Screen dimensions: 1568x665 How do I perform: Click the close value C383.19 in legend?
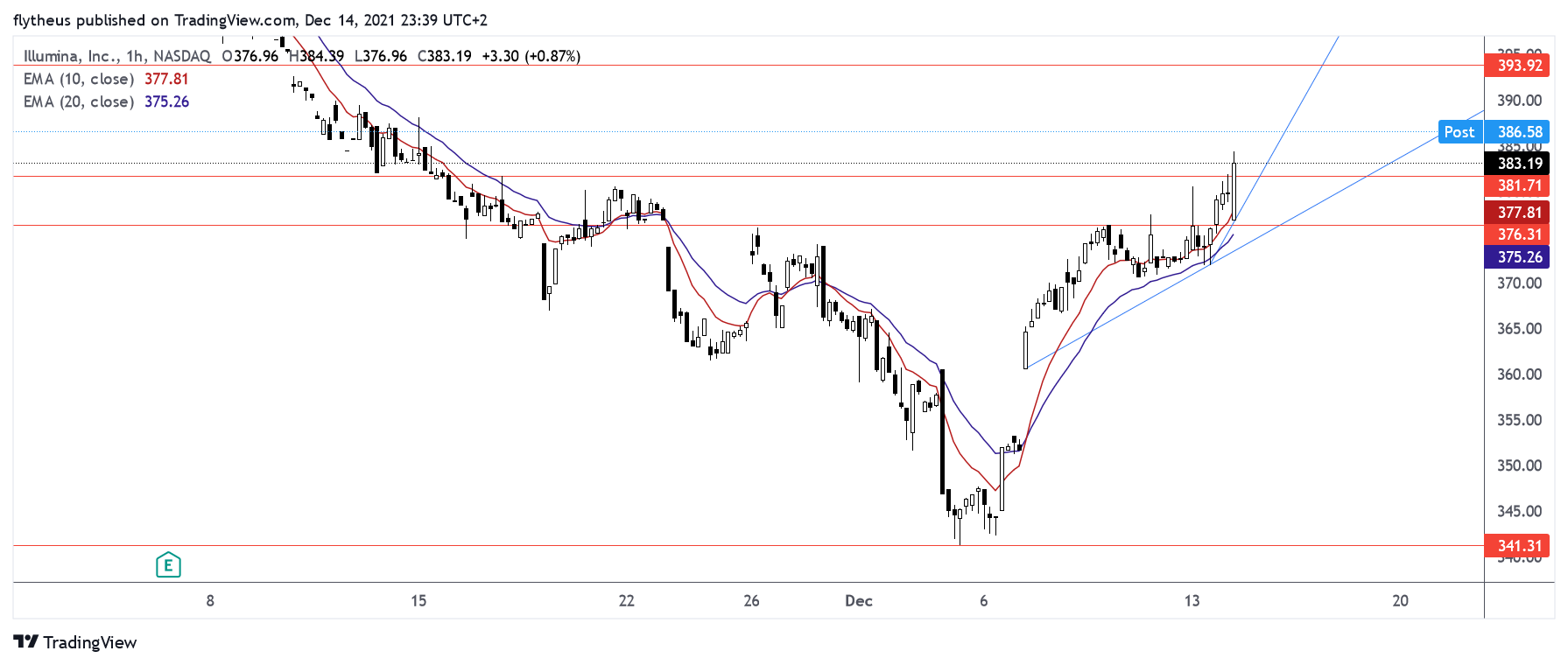tap(445, 56)
